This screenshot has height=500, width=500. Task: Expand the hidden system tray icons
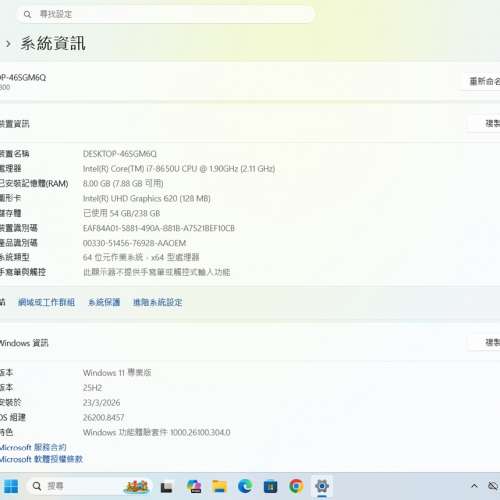[474, 486]
